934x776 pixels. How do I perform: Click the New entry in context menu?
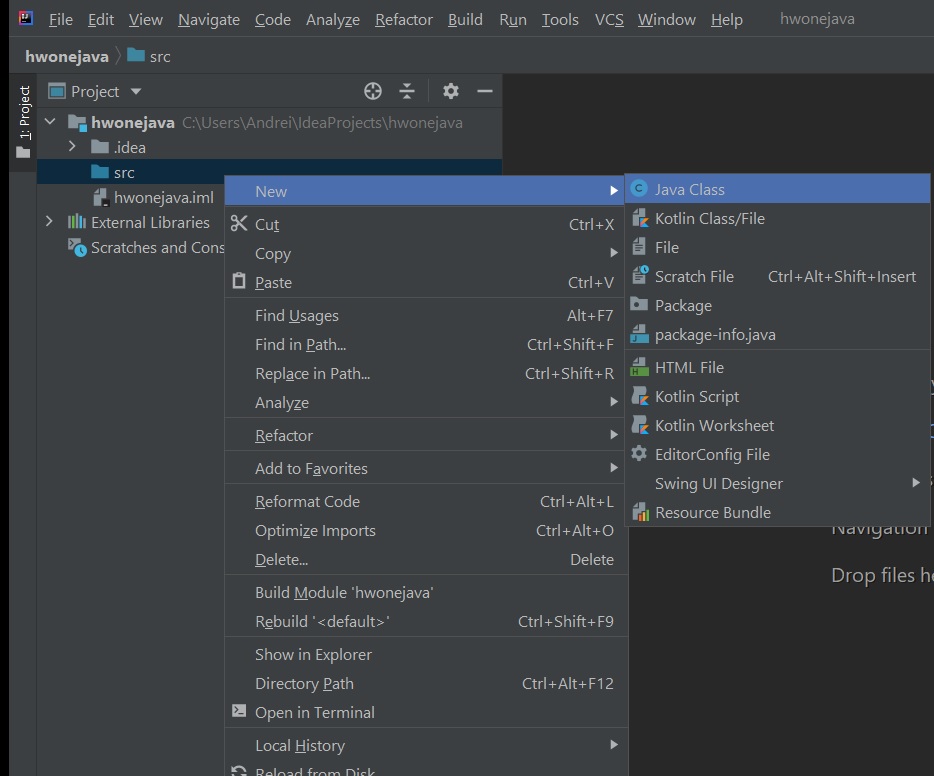point(425,191)
